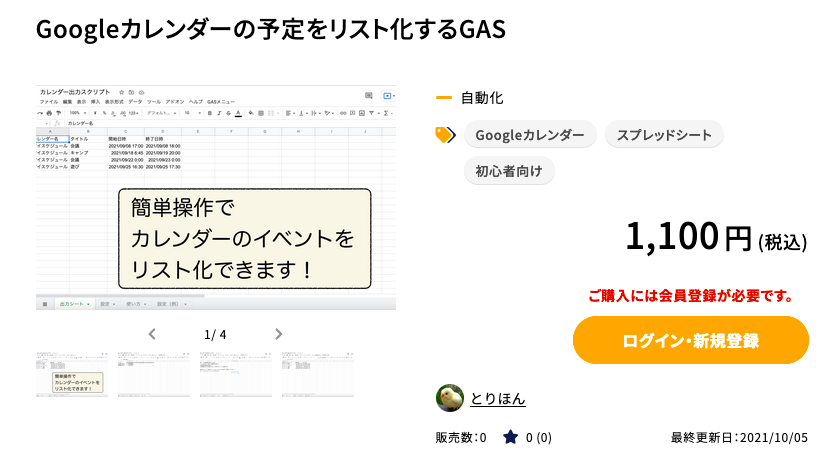Click the product title heading

270,30
